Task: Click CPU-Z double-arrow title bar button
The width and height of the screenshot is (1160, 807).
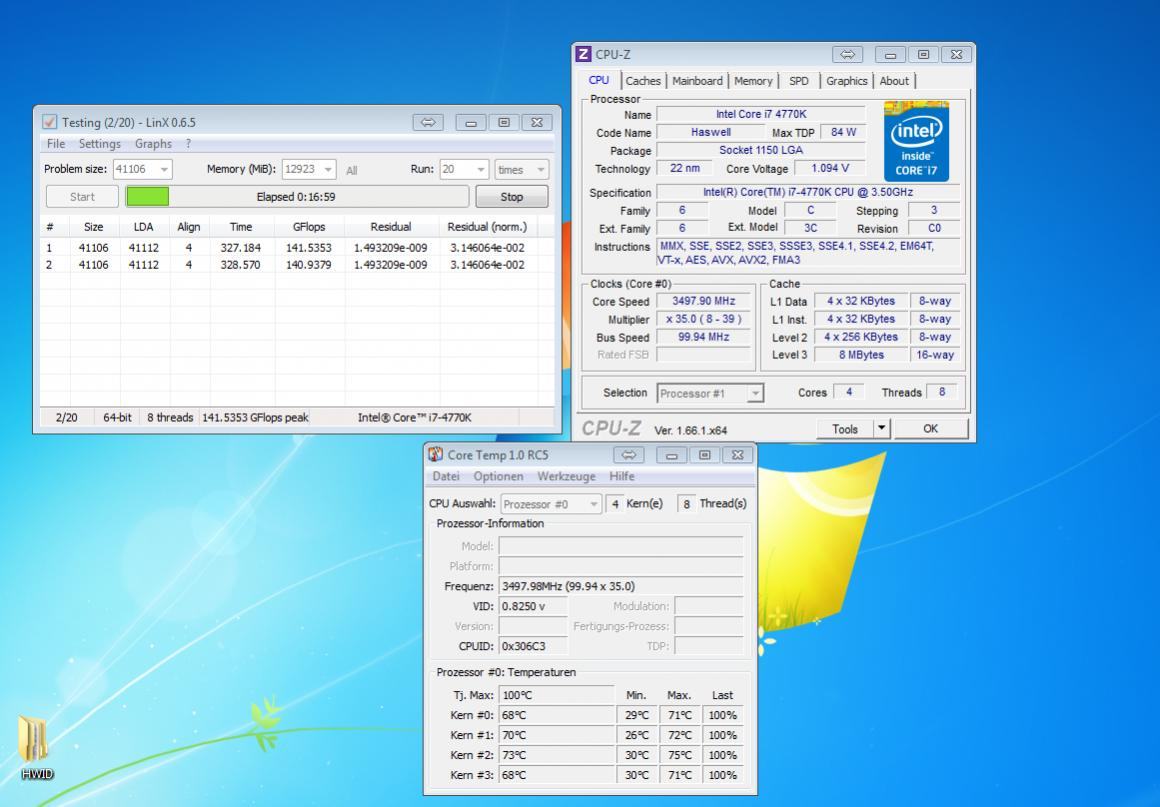Action: [847, 54]
